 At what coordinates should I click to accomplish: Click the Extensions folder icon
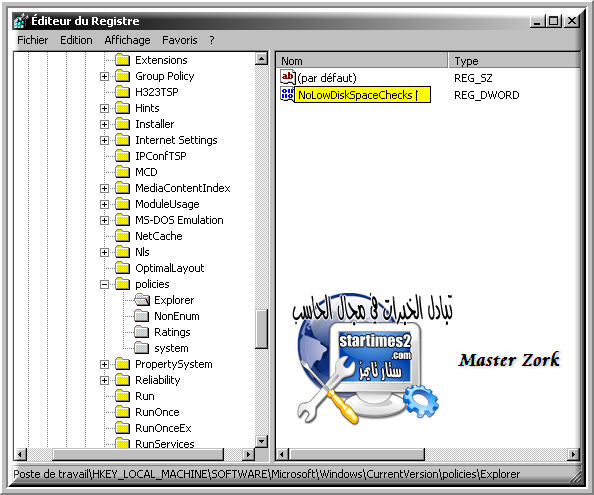click(x=122, y=60)
